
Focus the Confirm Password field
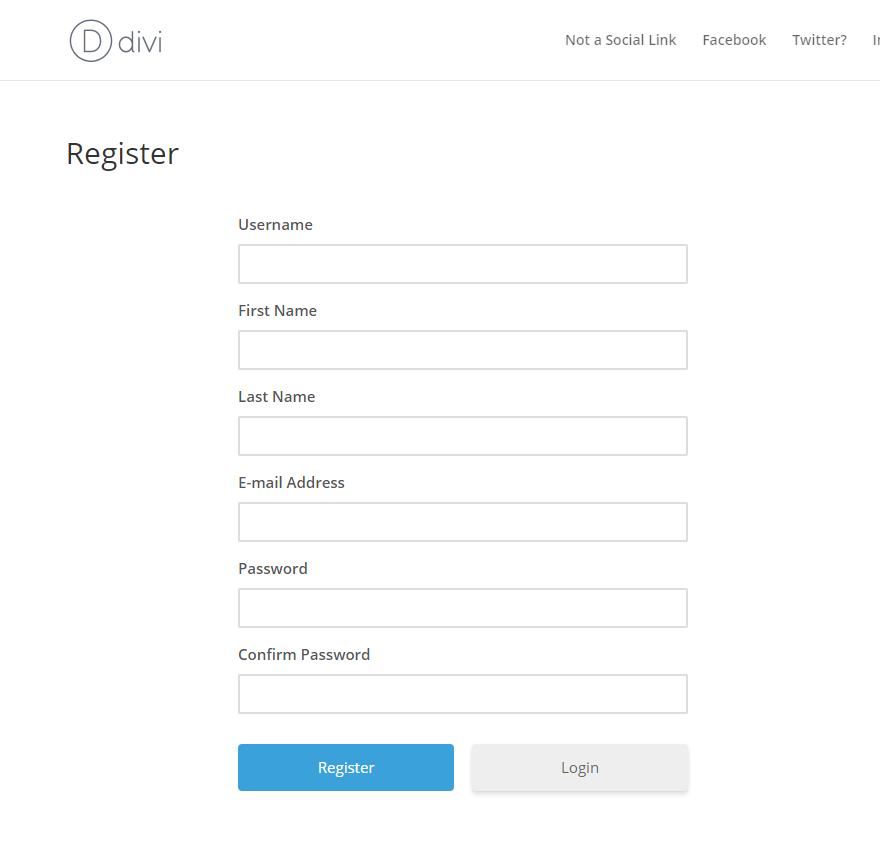[462, 693]
